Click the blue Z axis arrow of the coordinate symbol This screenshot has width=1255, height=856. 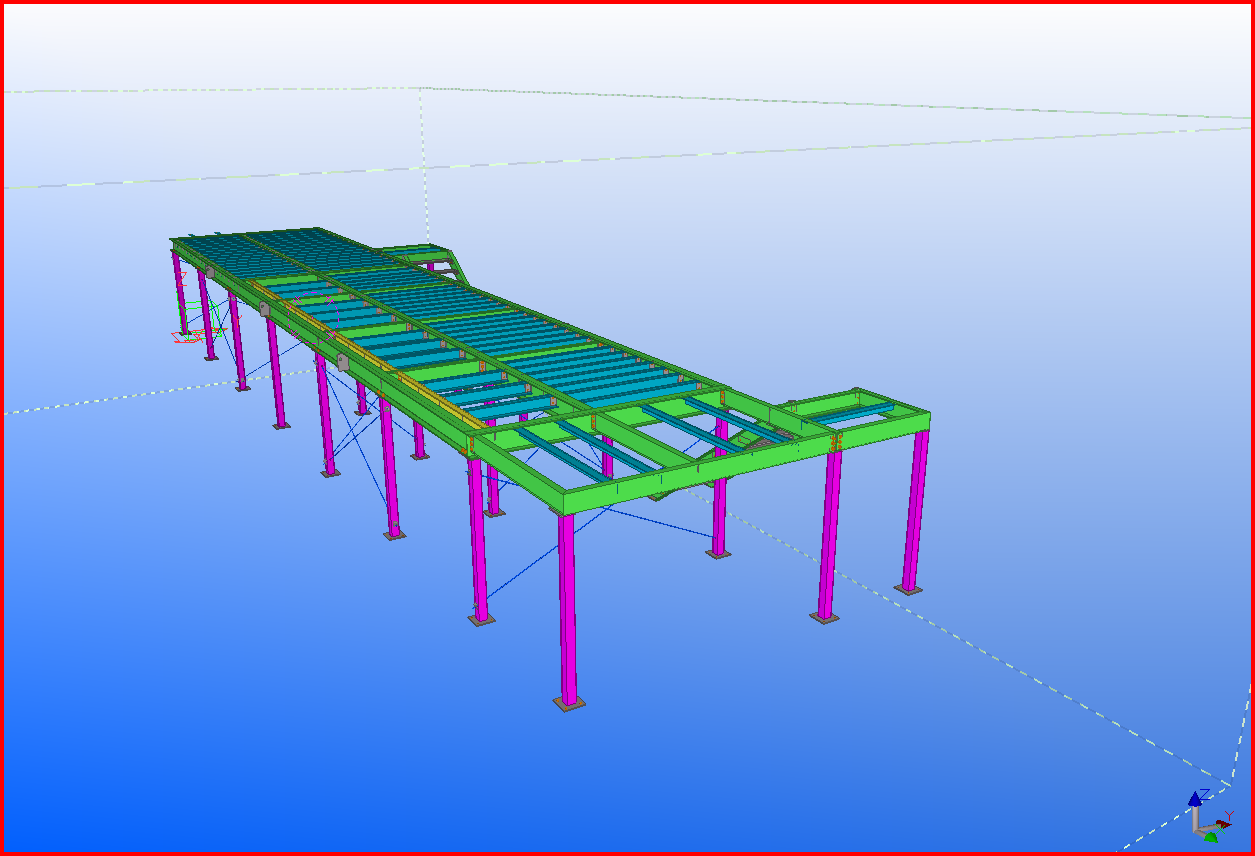1194,799
